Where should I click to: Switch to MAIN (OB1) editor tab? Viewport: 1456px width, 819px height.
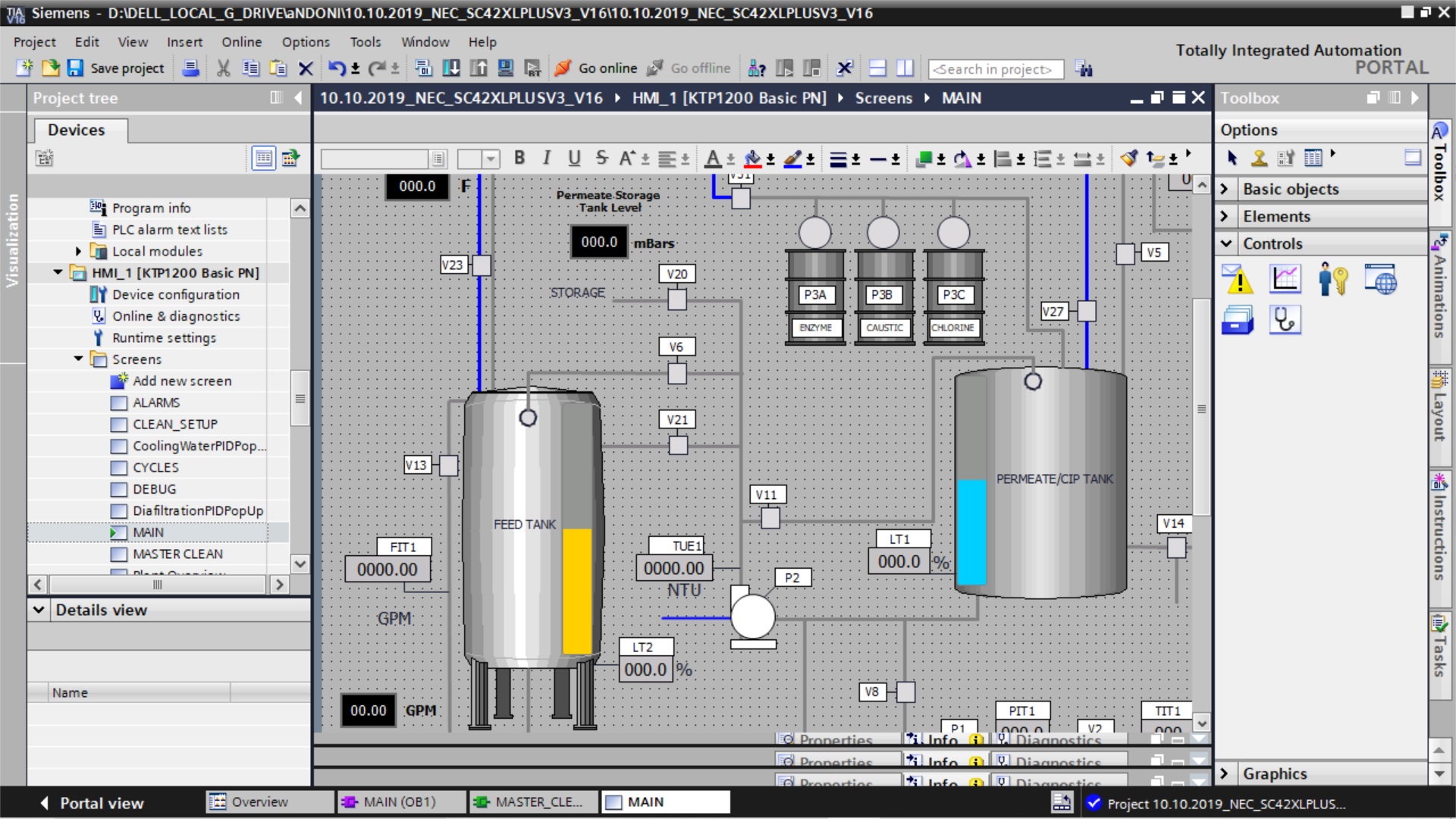[x=400, y=802]
